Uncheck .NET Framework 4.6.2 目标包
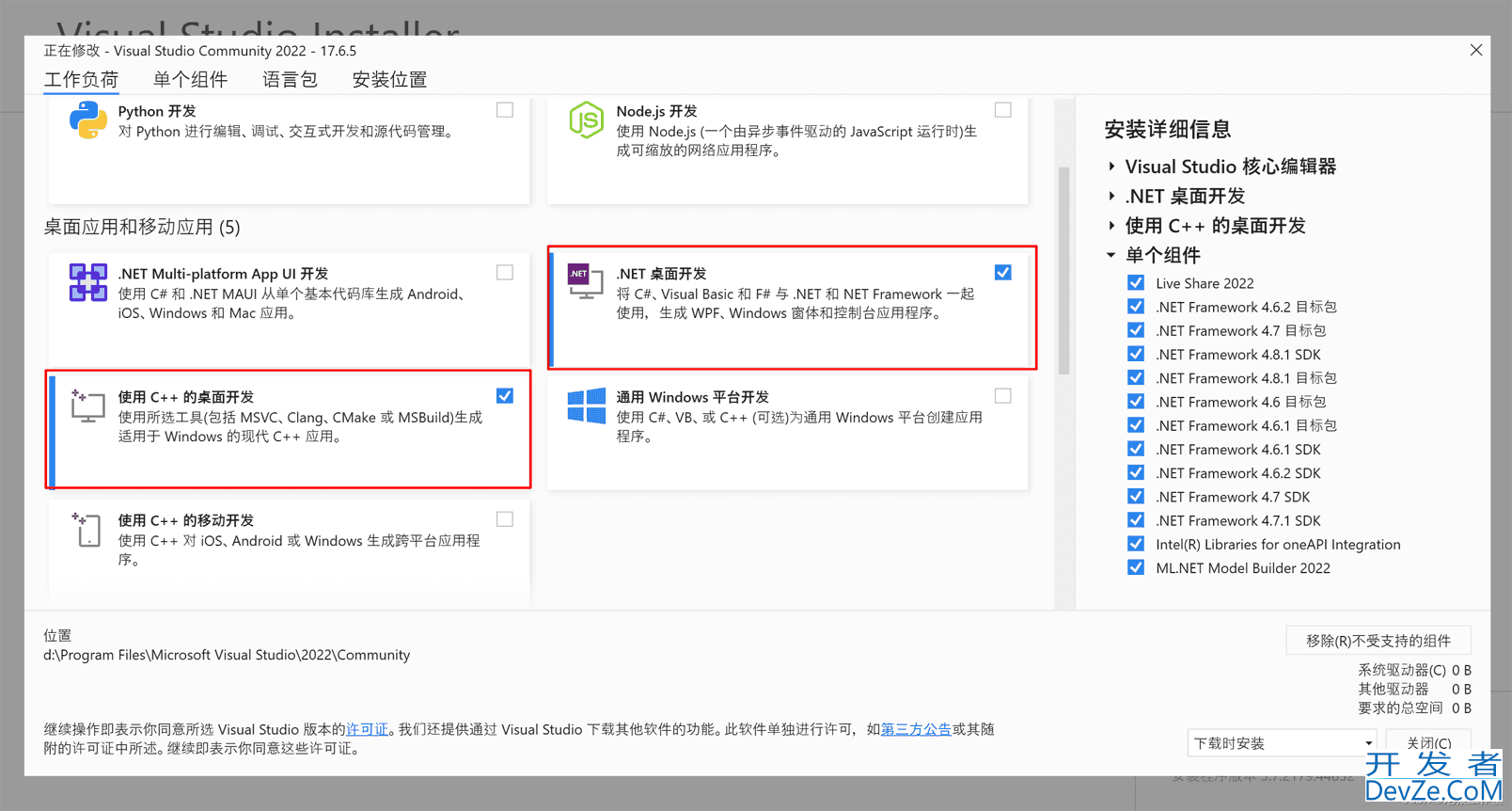 tap(1136, 307)
